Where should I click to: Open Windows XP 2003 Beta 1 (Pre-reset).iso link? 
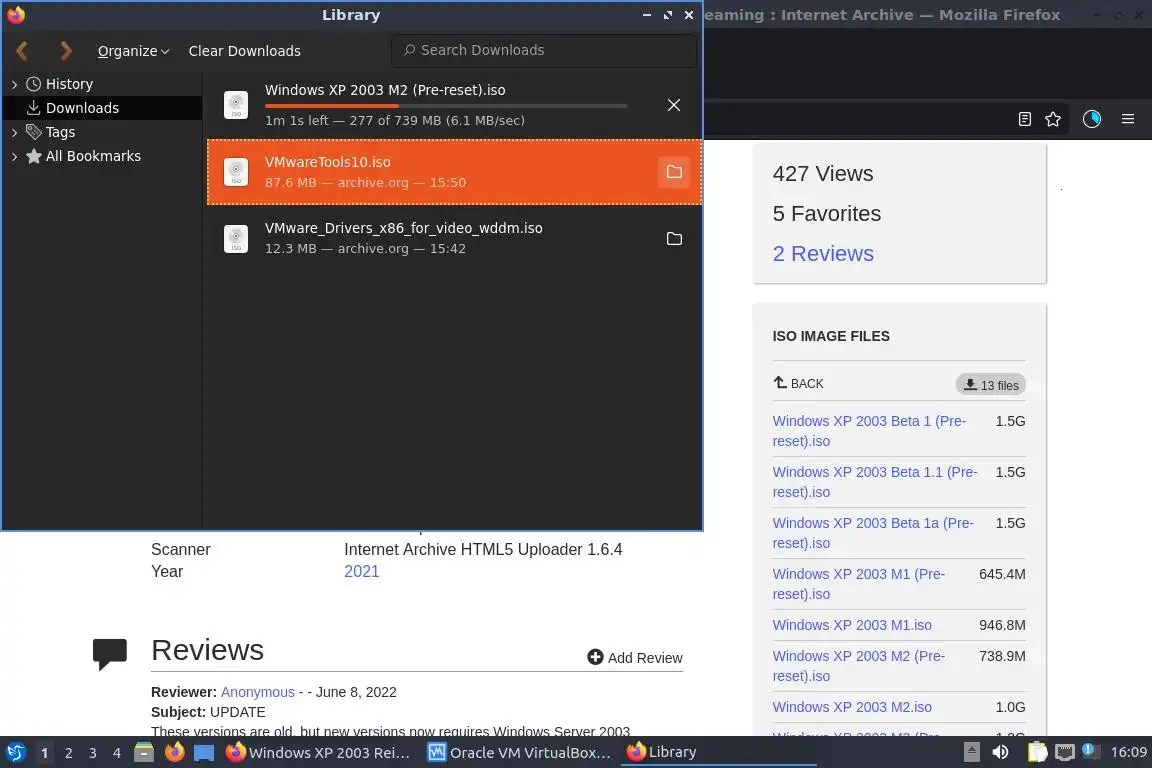pyautogui.click(x=869, y=431)
